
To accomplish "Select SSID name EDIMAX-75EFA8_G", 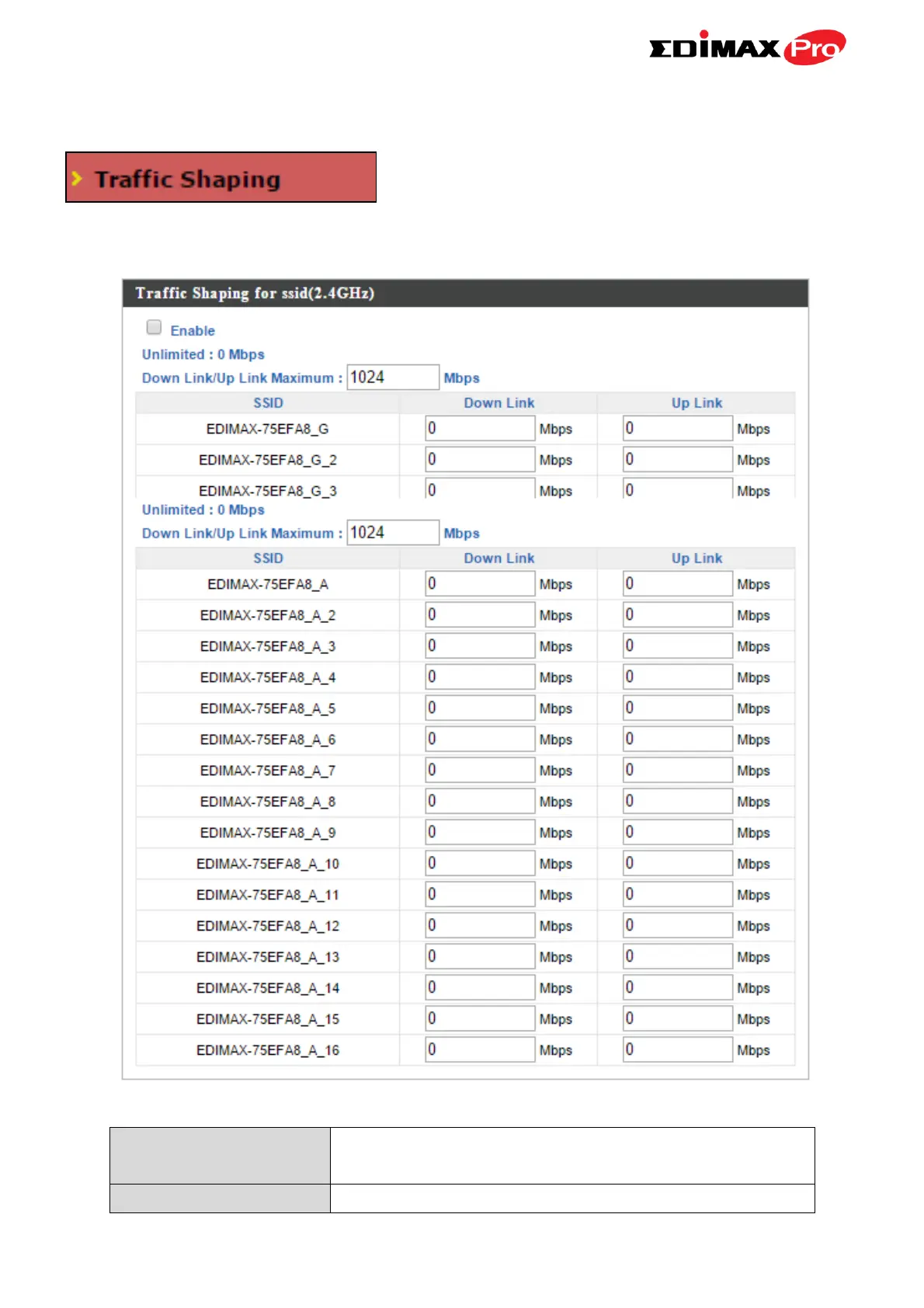I will point(268,429).
